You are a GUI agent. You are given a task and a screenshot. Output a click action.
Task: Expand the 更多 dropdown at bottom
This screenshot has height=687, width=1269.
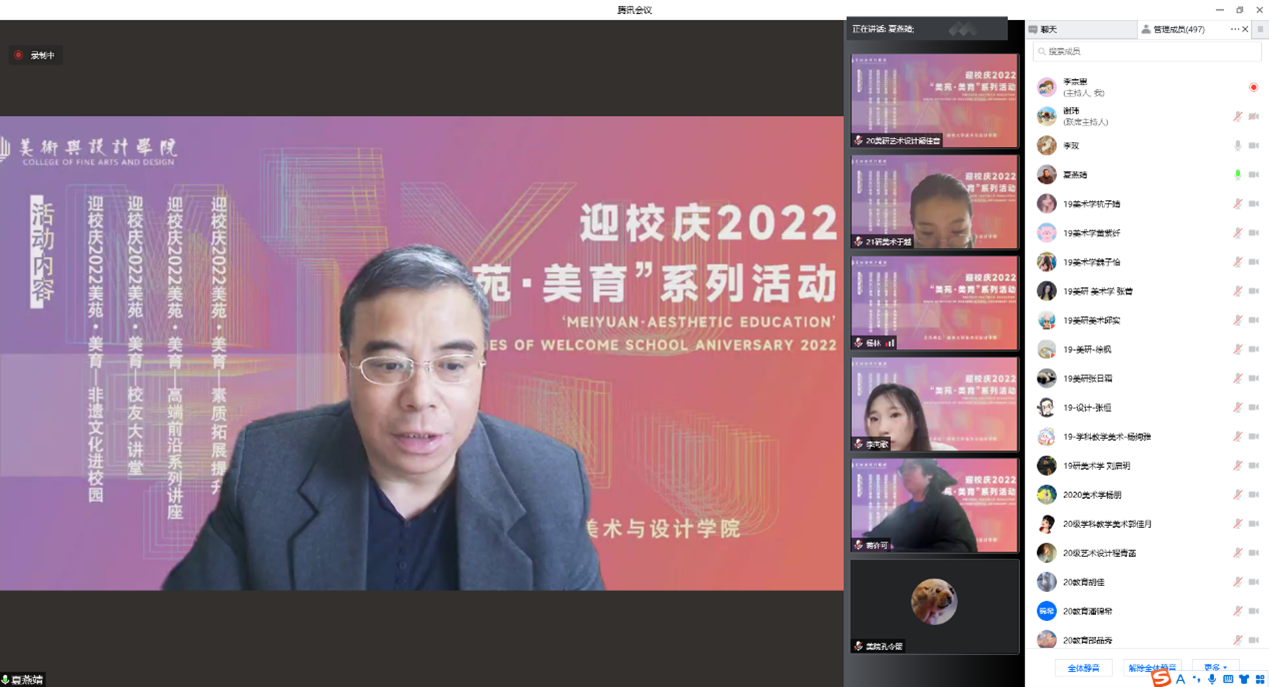pos(1215,668)
